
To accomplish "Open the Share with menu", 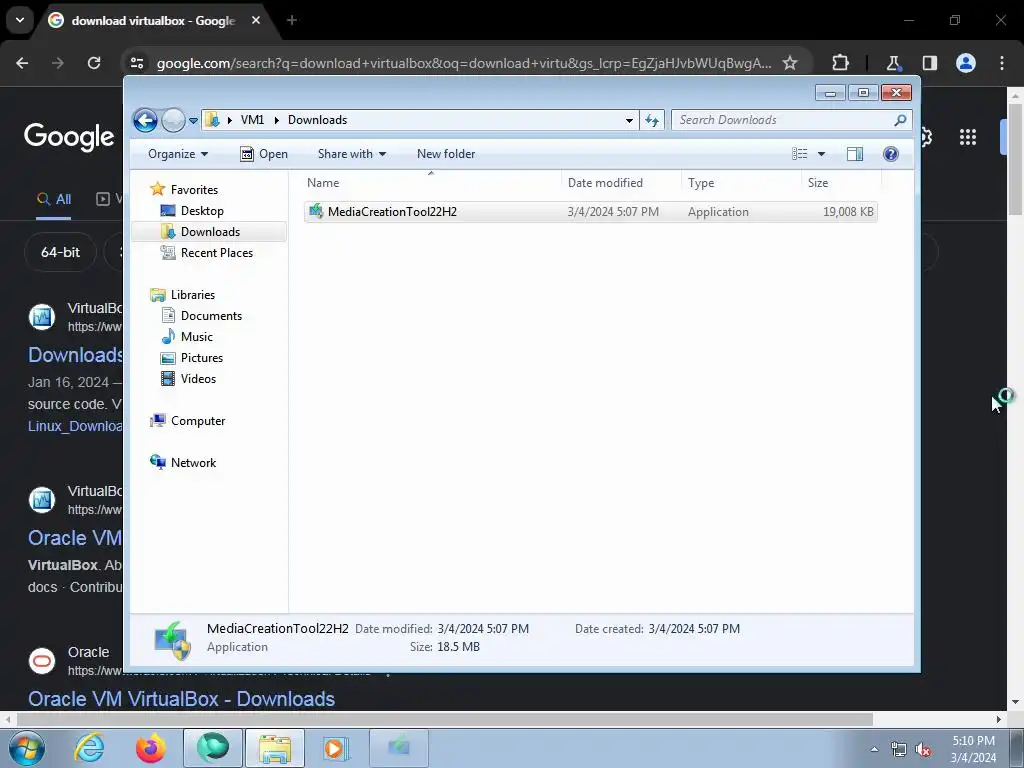I will pos(351,154).
